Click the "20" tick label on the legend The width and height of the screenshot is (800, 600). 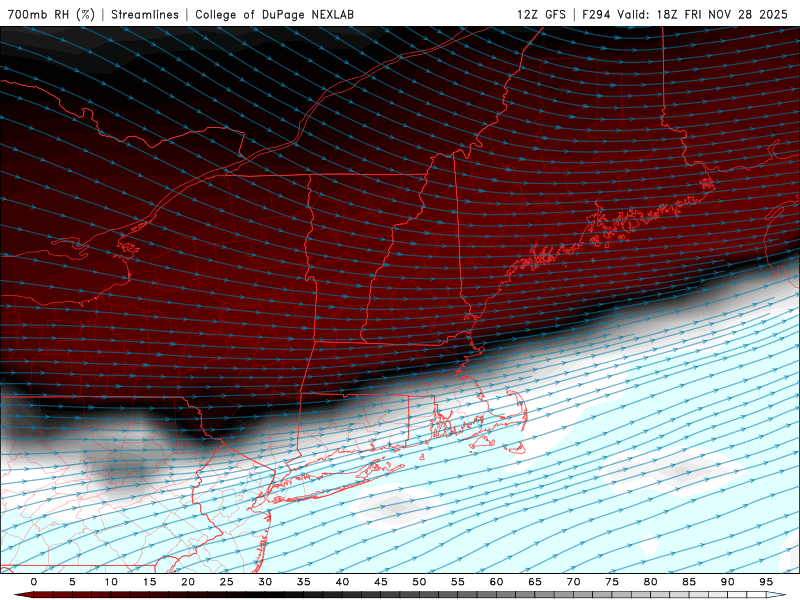(x=188, y=582)
